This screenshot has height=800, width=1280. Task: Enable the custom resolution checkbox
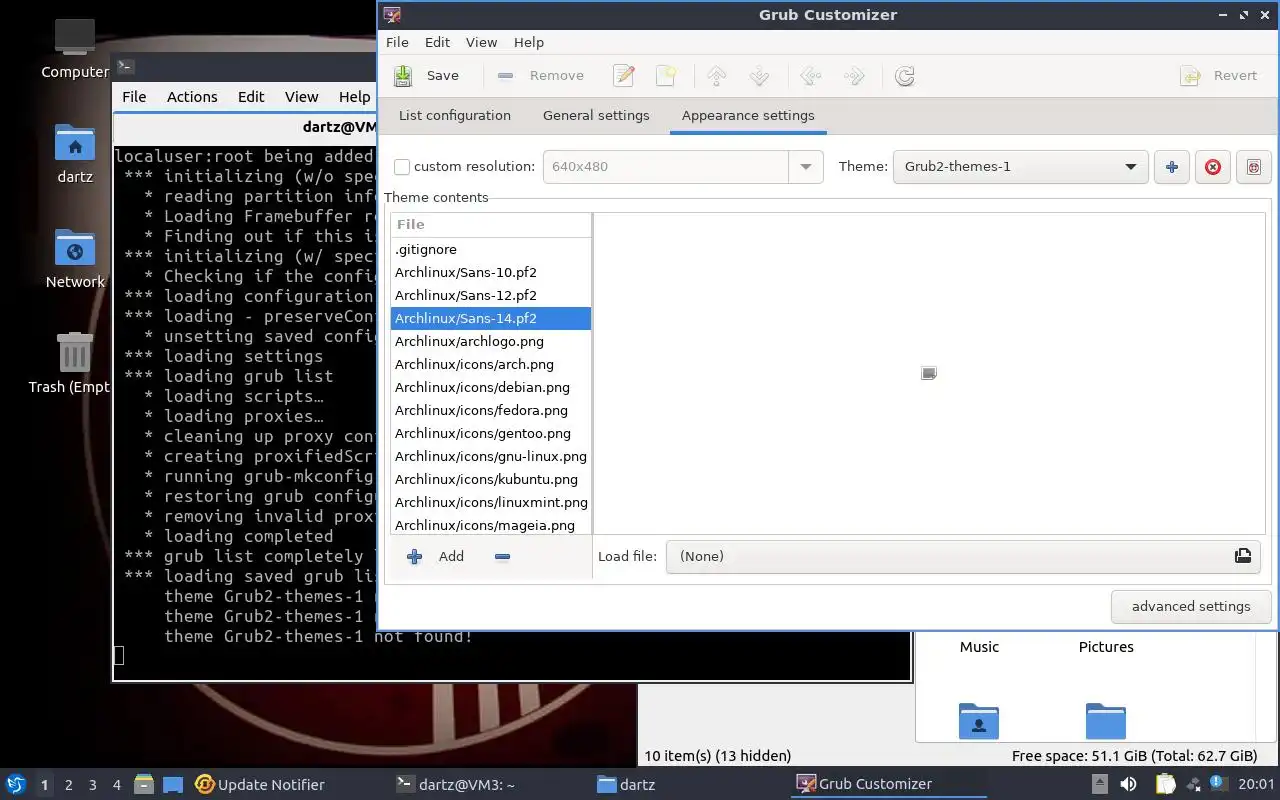coord(402,167)
